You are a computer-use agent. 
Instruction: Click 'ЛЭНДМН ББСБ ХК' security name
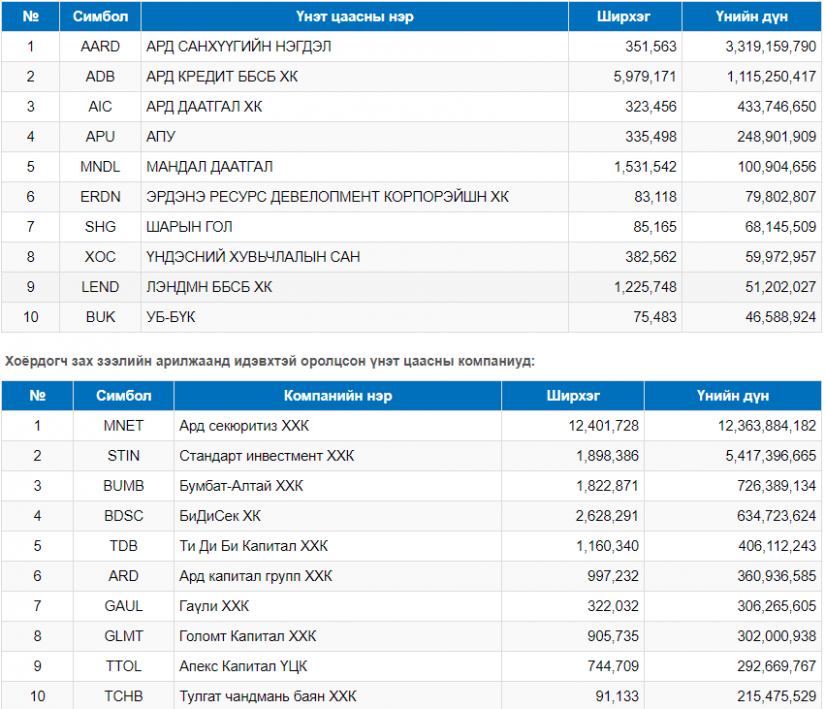tap(209, 286)
